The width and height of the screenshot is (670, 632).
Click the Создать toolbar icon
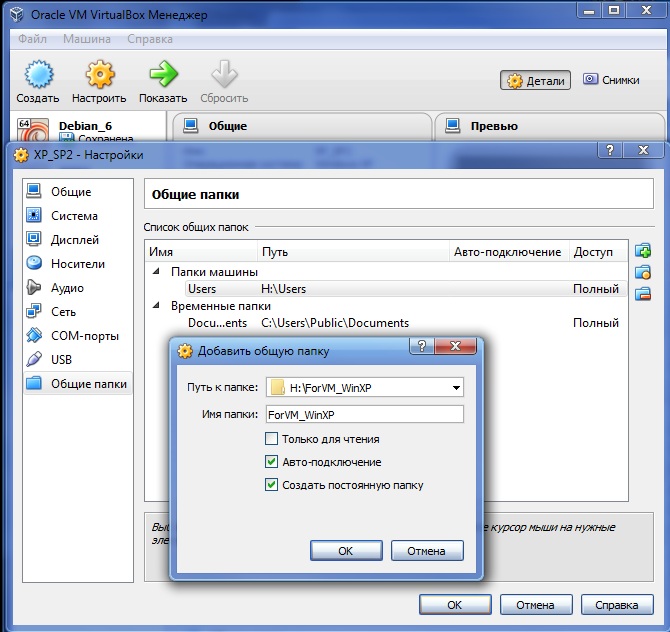pos(38,74)
